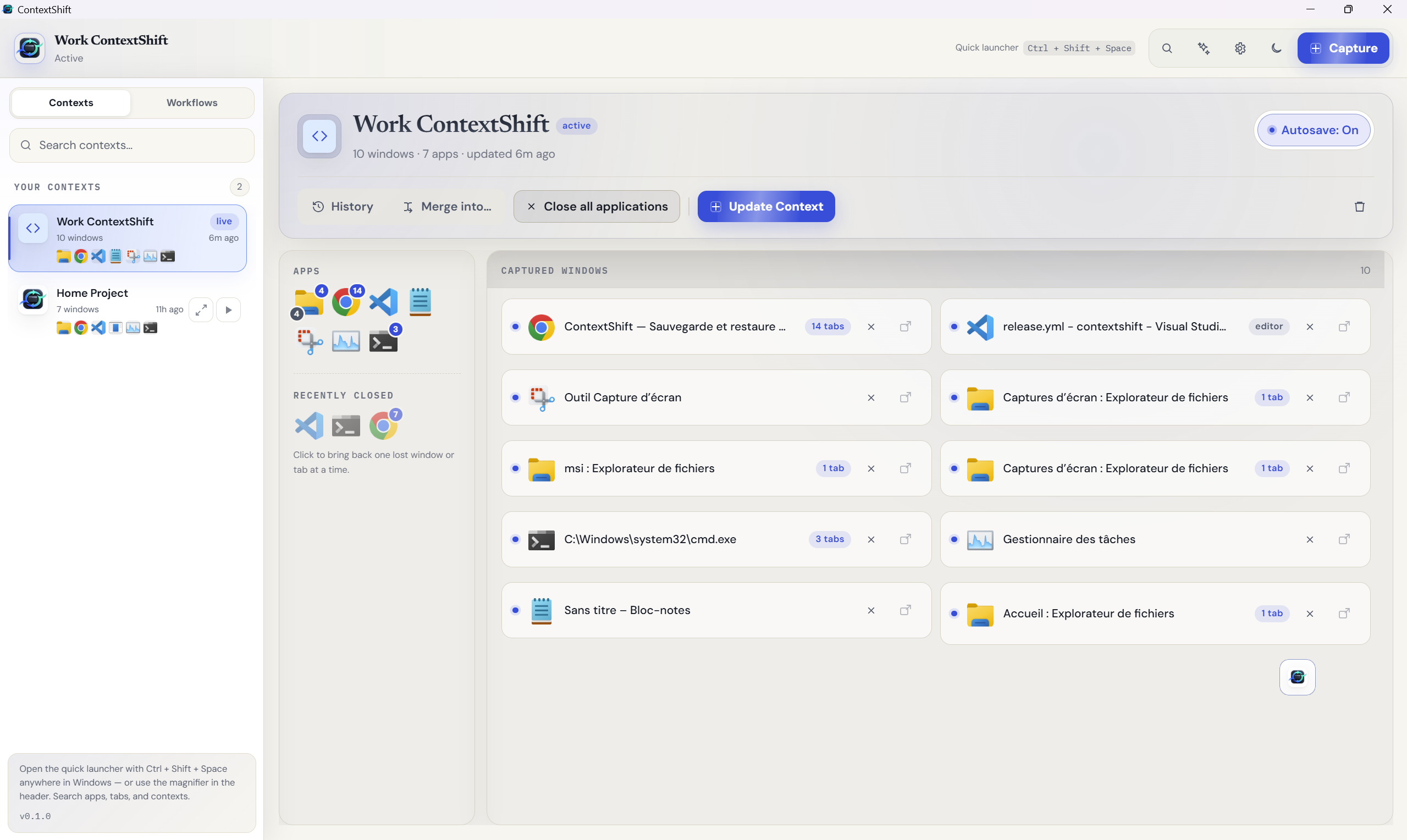Image resolution: width=1407 pixels, height=840 pixels.
Task: Pop out msi Explorateur de fichiers
Action: point(906,469)
